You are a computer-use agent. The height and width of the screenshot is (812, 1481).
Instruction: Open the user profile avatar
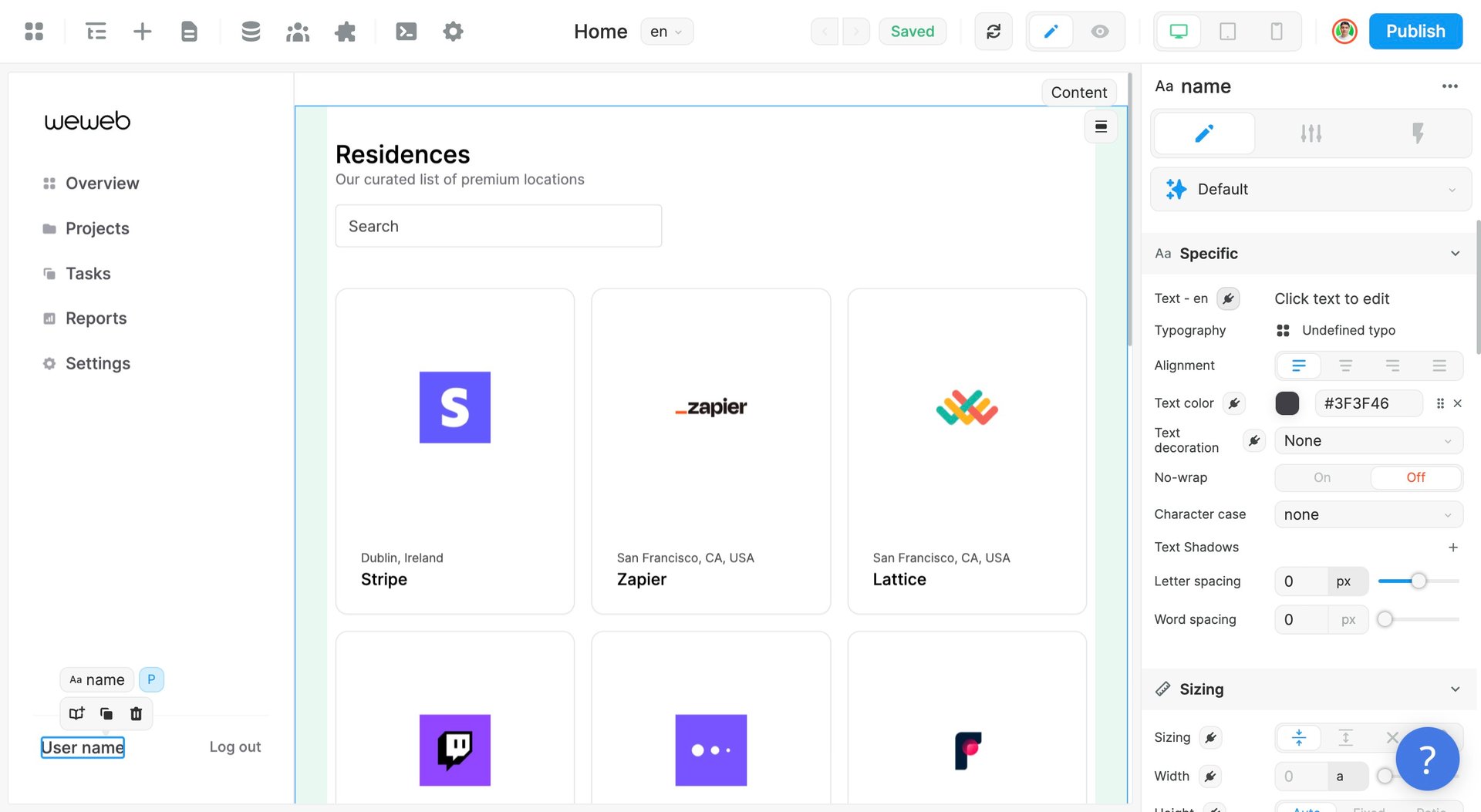(x=1344, y=32)
